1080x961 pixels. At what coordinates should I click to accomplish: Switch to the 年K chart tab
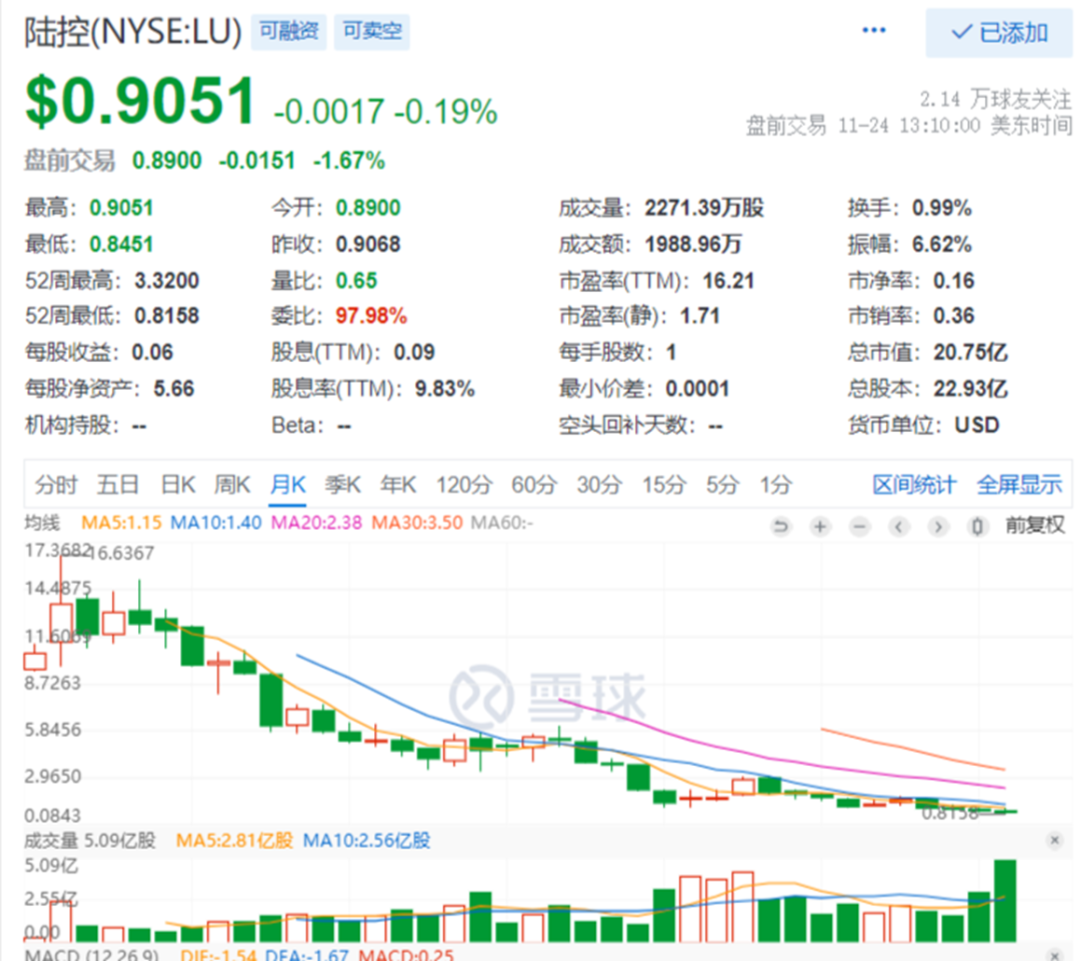(398, 485)
